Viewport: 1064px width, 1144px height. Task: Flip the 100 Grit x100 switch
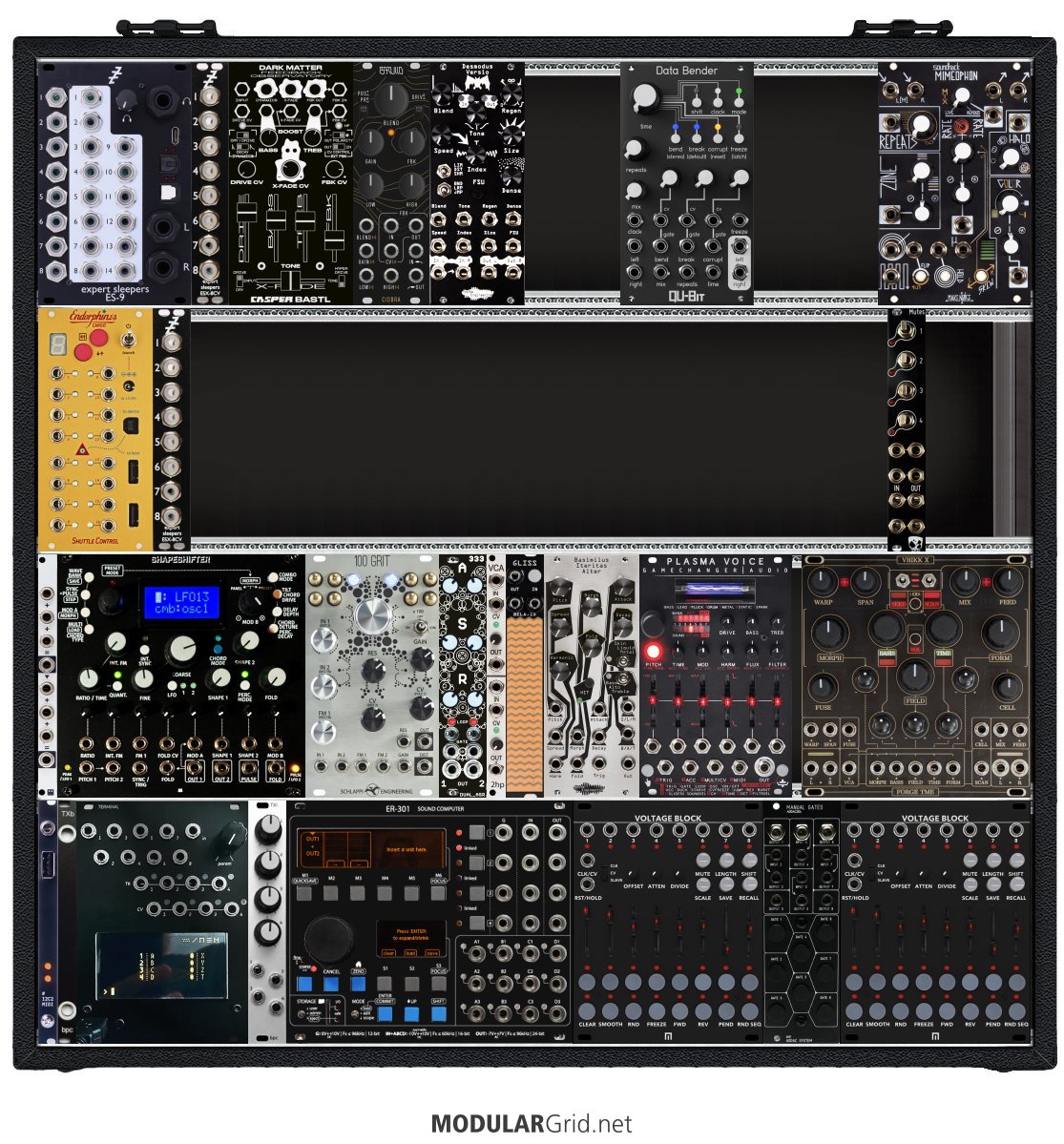tap(420, 628)
